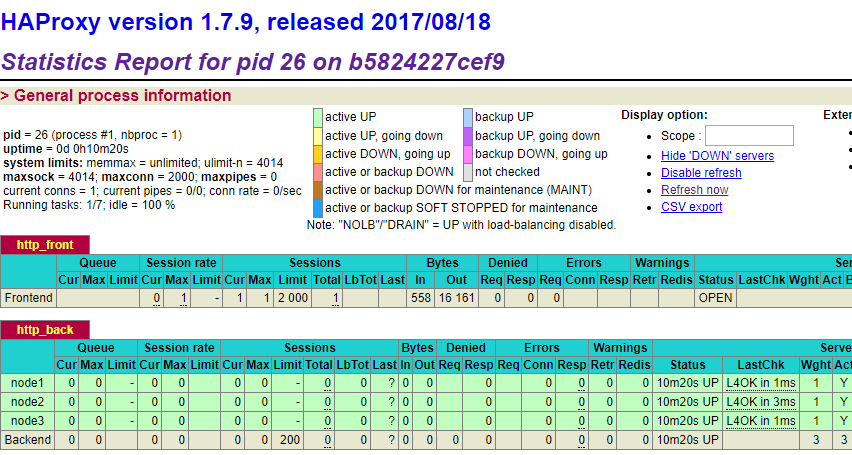
Task: Click node2's 10m20s UP status
Action: pos(687,402)
